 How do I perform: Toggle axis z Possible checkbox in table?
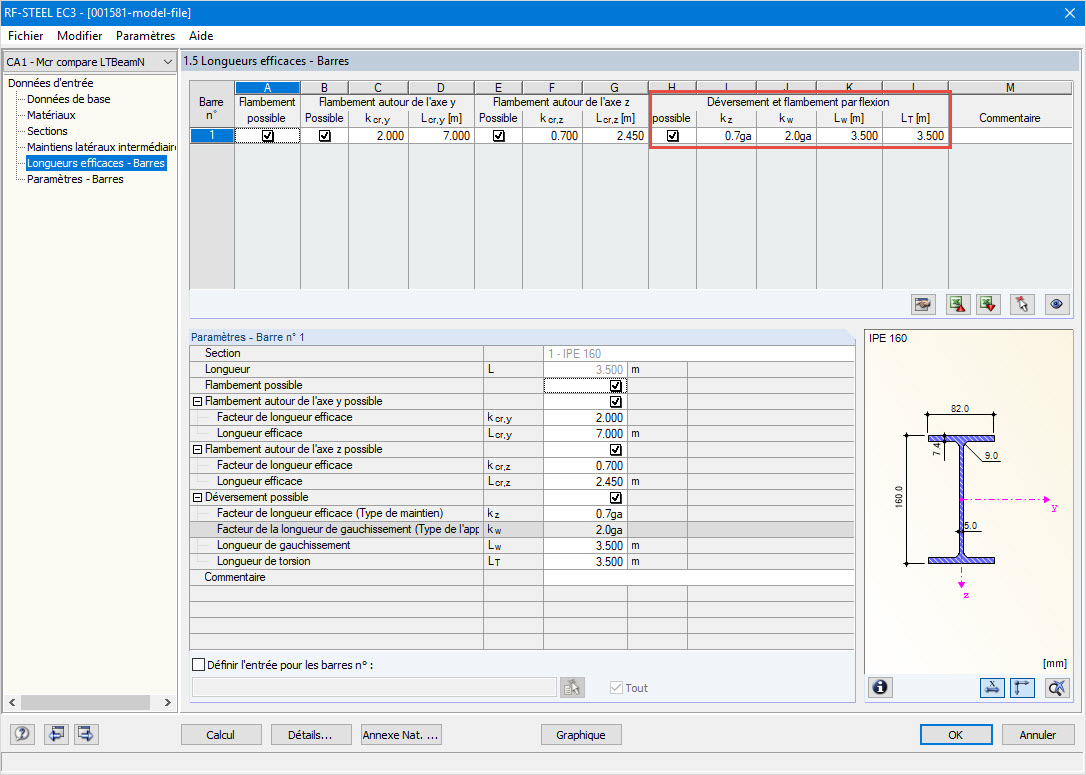coord(499,136)
